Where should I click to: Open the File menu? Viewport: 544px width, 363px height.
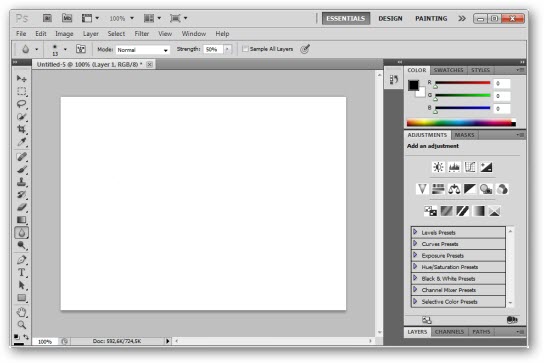[x=21, y=34]
